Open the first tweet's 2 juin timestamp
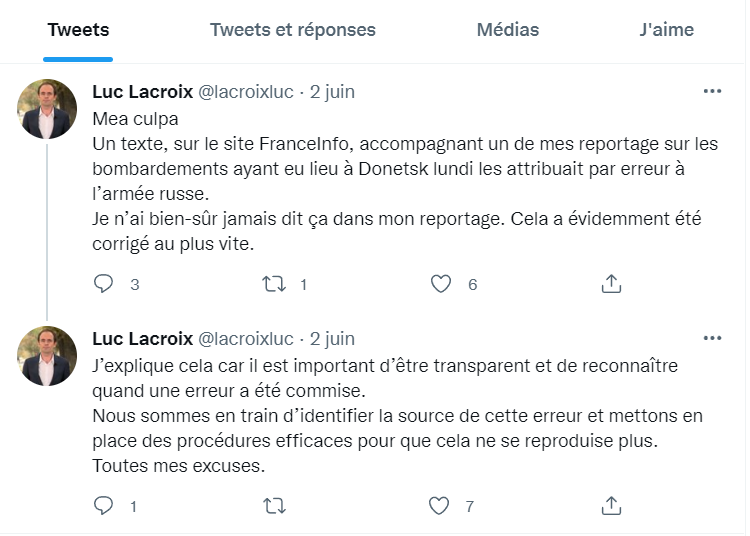Viewport: 750px width, 536px height. coord(332,92)
